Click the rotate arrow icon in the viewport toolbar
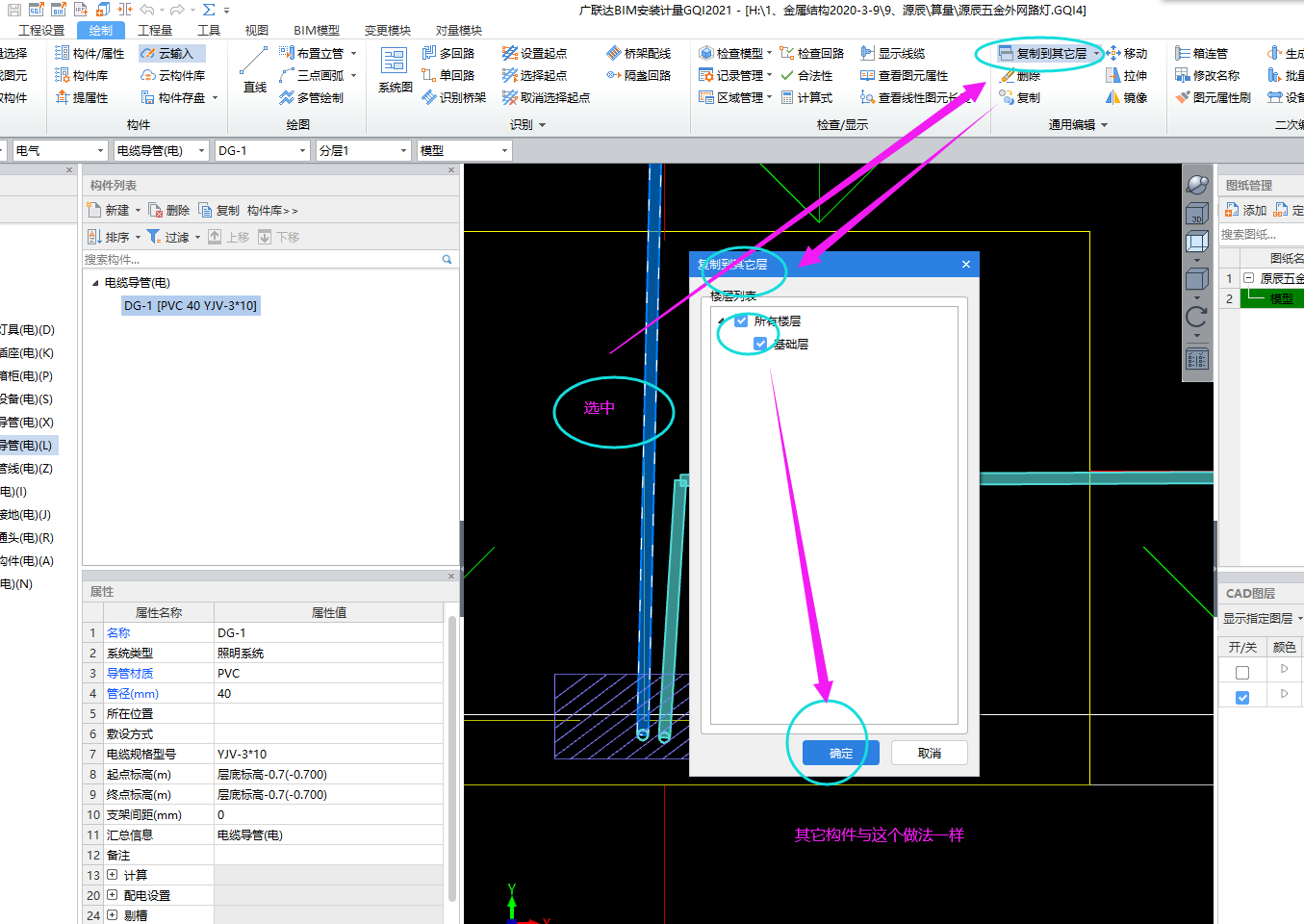1304x924 pixels. tap(1196, 317)
